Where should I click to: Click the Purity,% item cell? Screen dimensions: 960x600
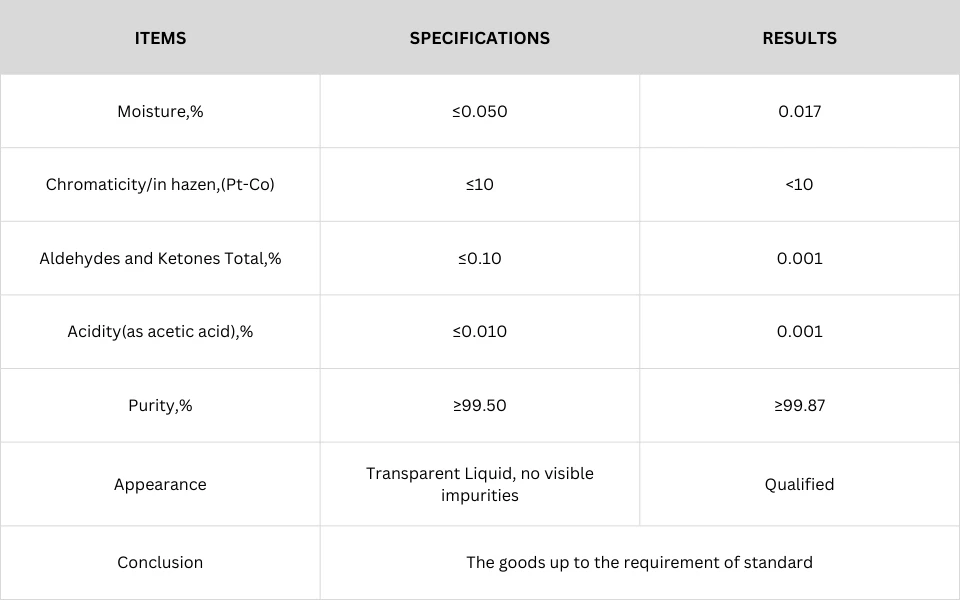point(160,405)
